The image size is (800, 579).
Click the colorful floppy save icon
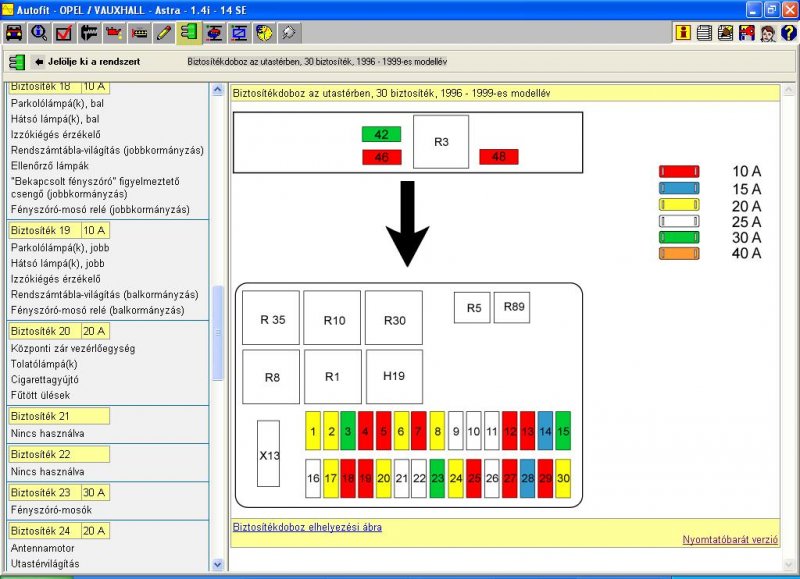click(746, 33)
